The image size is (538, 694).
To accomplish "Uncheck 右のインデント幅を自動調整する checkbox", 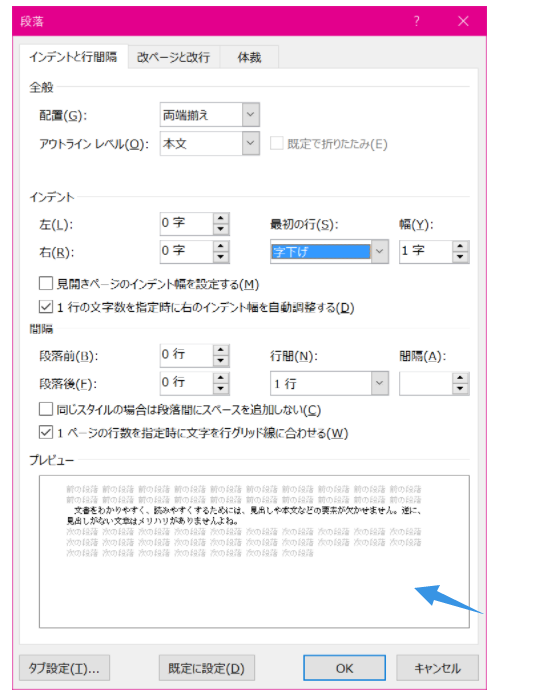I will pos(46,307).
